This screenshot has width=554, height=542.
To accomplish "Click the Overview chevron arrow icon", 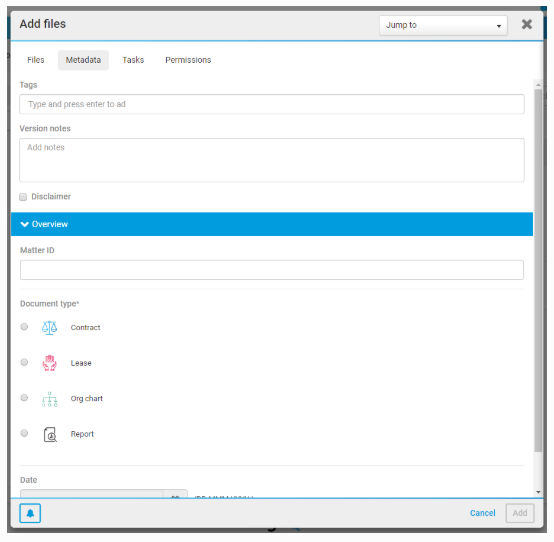I will (24, 224).
